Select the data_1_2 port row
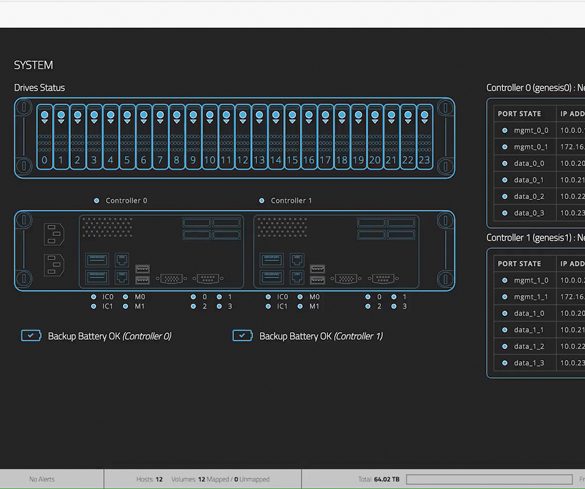 coord(539,347)
